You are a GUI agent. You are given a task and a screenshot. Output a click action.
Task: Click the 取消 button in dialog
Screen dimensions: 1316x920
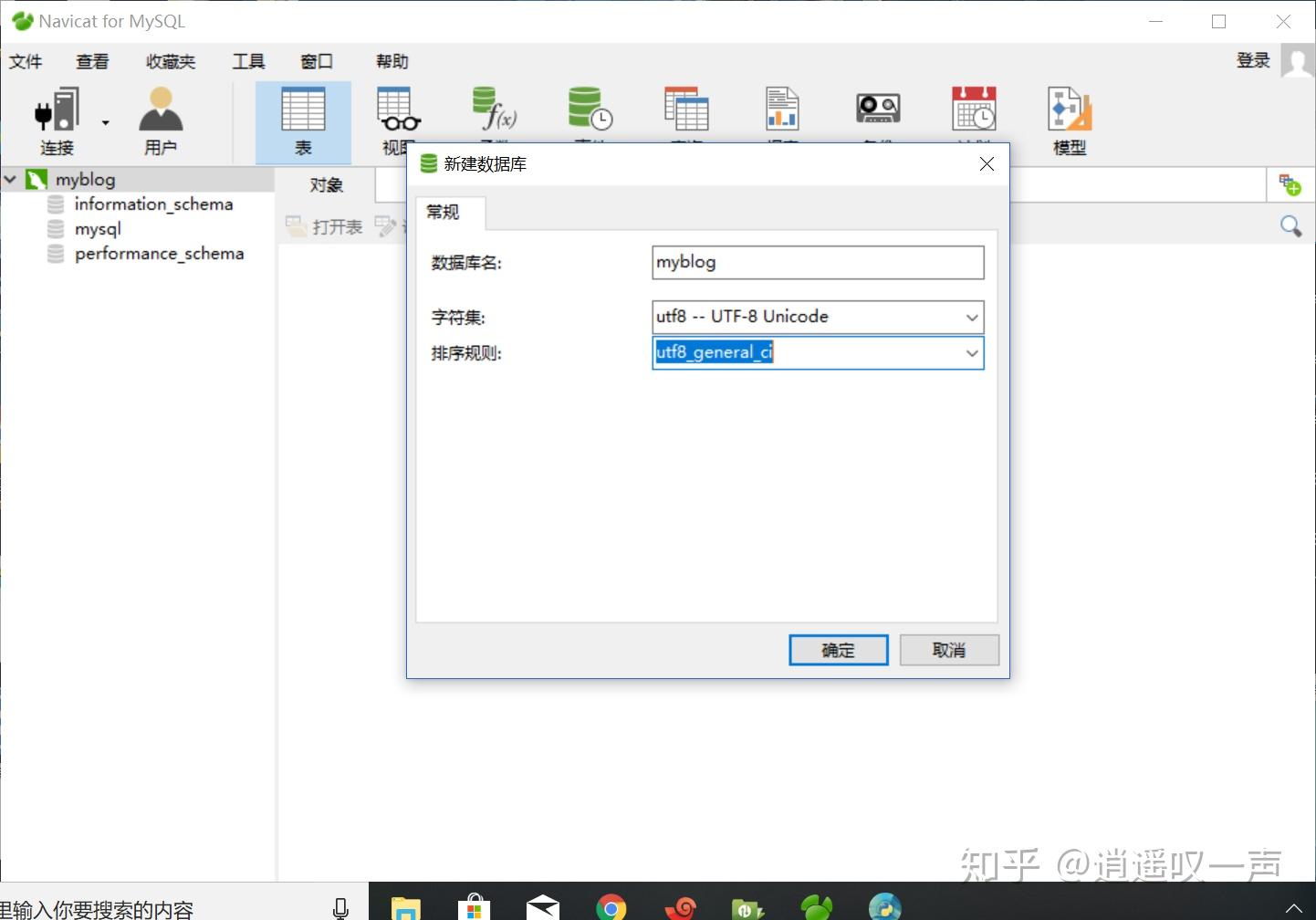(x=948, y=650)
